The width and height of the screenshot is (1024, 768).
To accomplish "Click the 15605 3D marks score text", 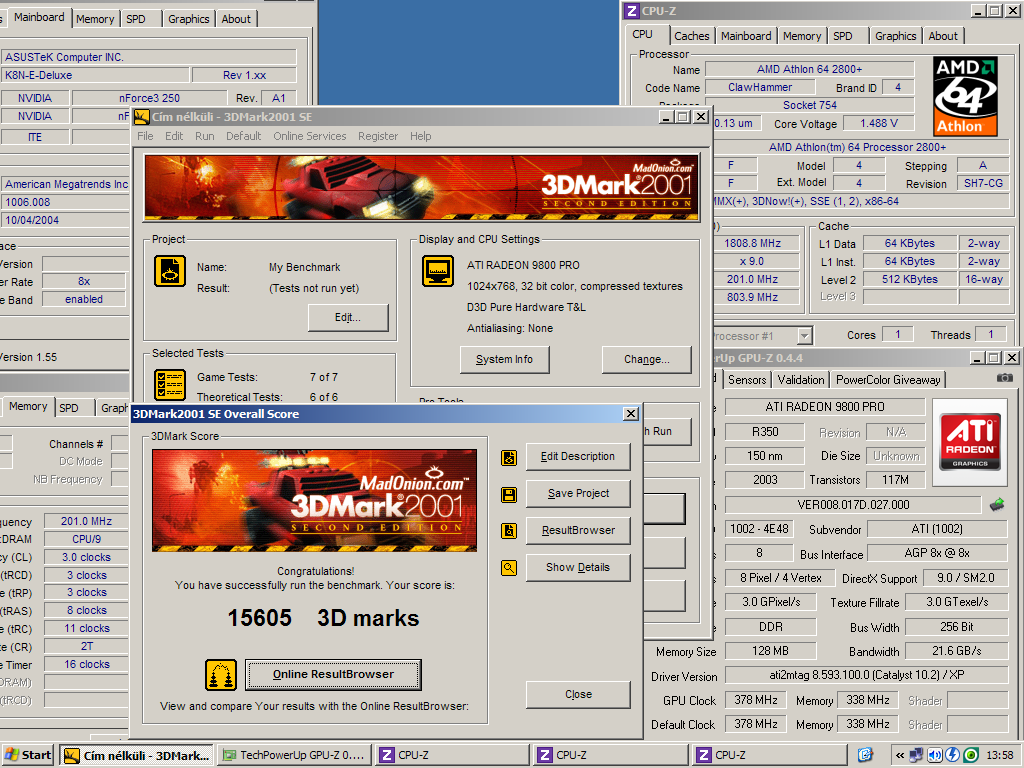I will coord(323,618).
